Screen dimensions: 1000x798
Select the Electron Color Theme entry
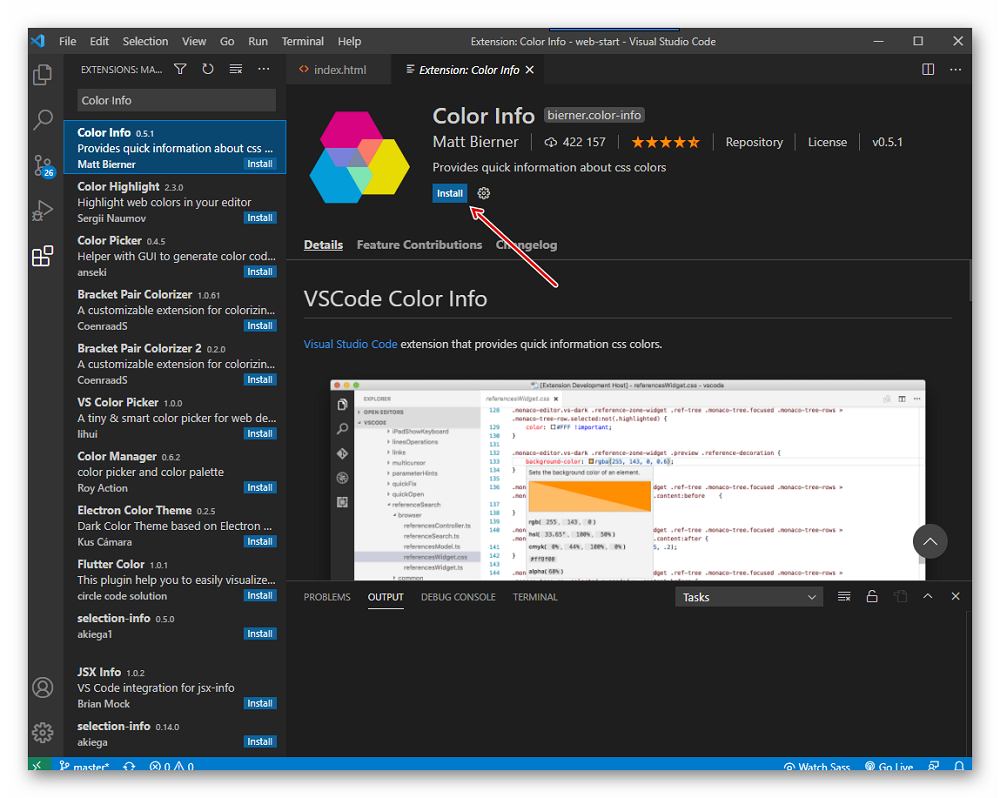(175, 526)
